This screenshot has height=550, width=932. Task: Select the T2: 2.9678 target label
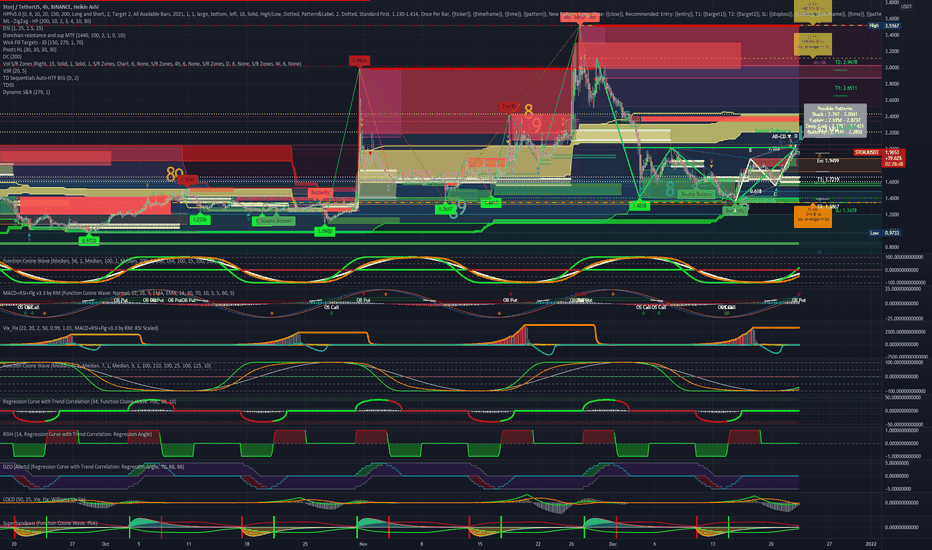point(846,62)
